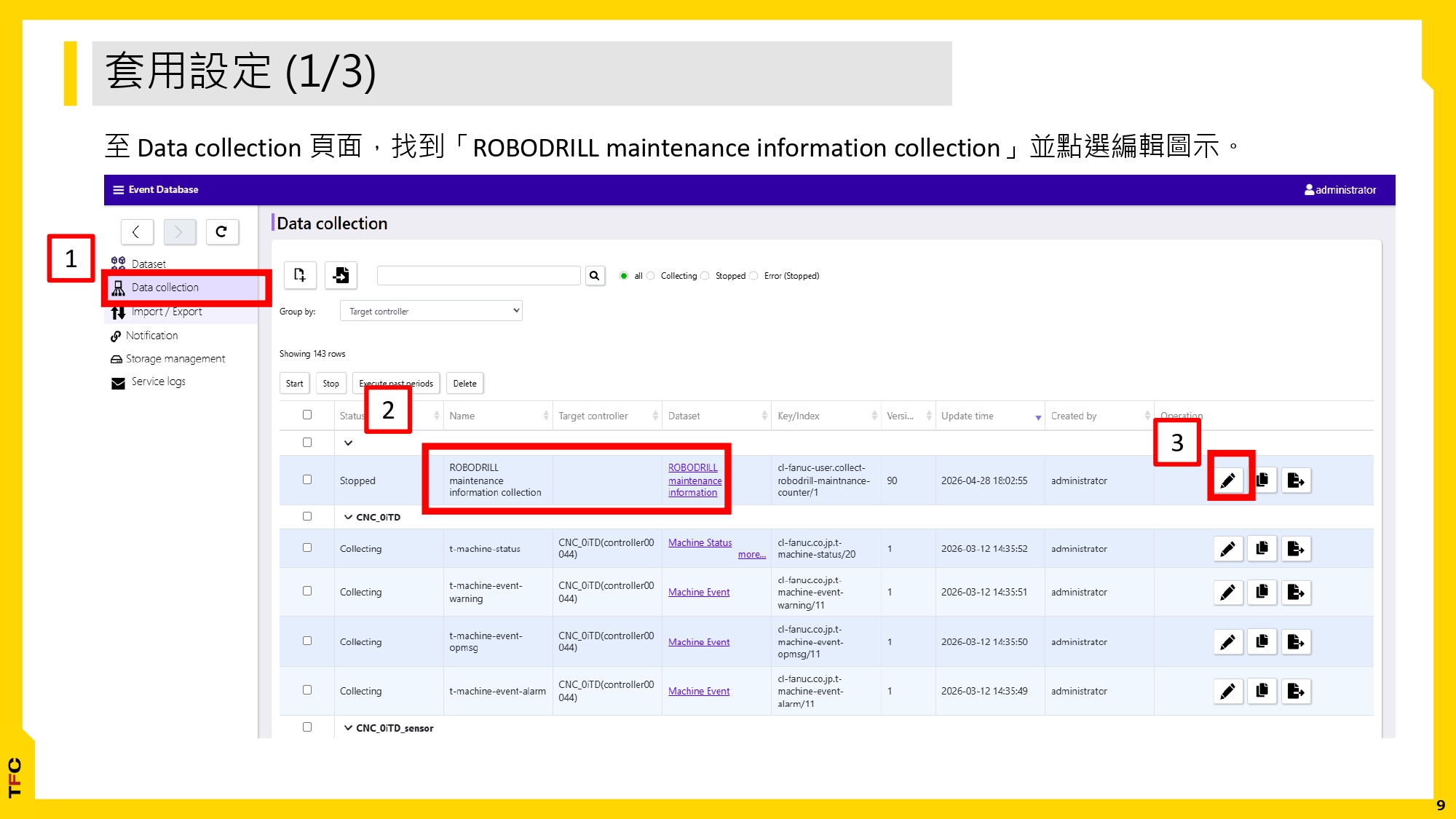Export the t-machine-event-opmsg row

pos(1296,642)
